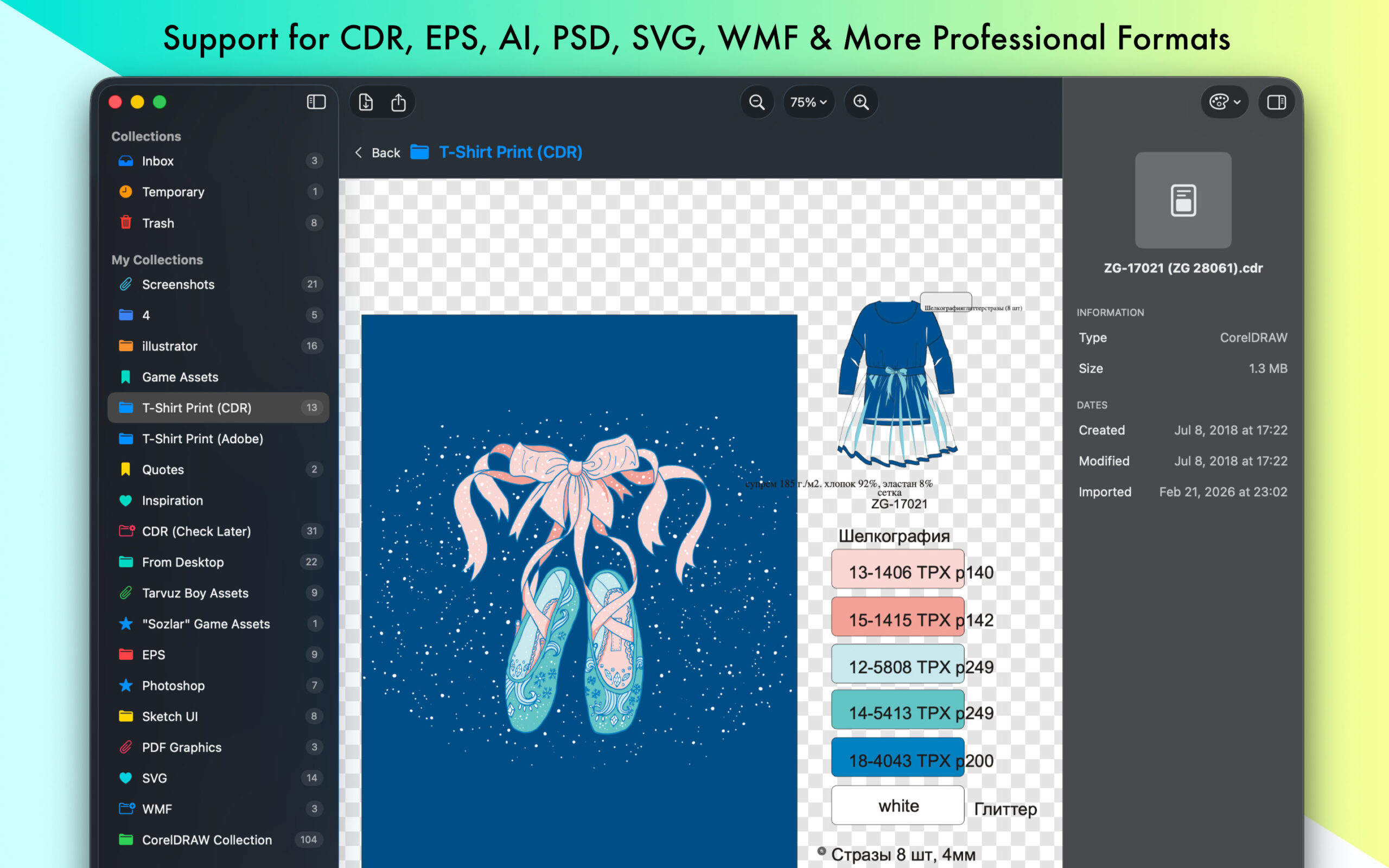
Task: Zoom out with the magnifier minus icon
Action: pos(756,102)
